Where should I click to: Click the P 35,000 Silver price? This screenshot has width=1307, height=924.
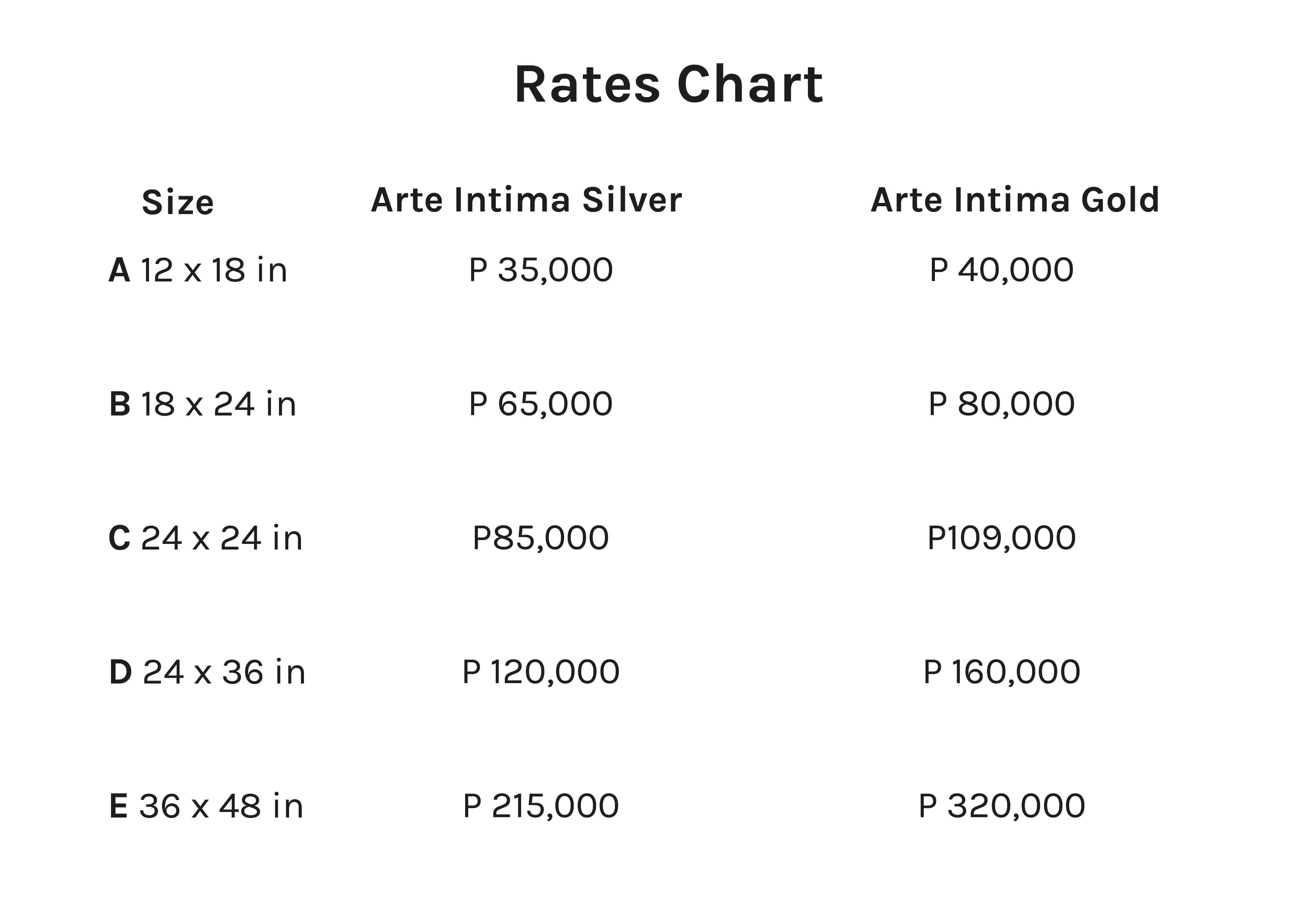pyautogui.click(x=541, y=270)
